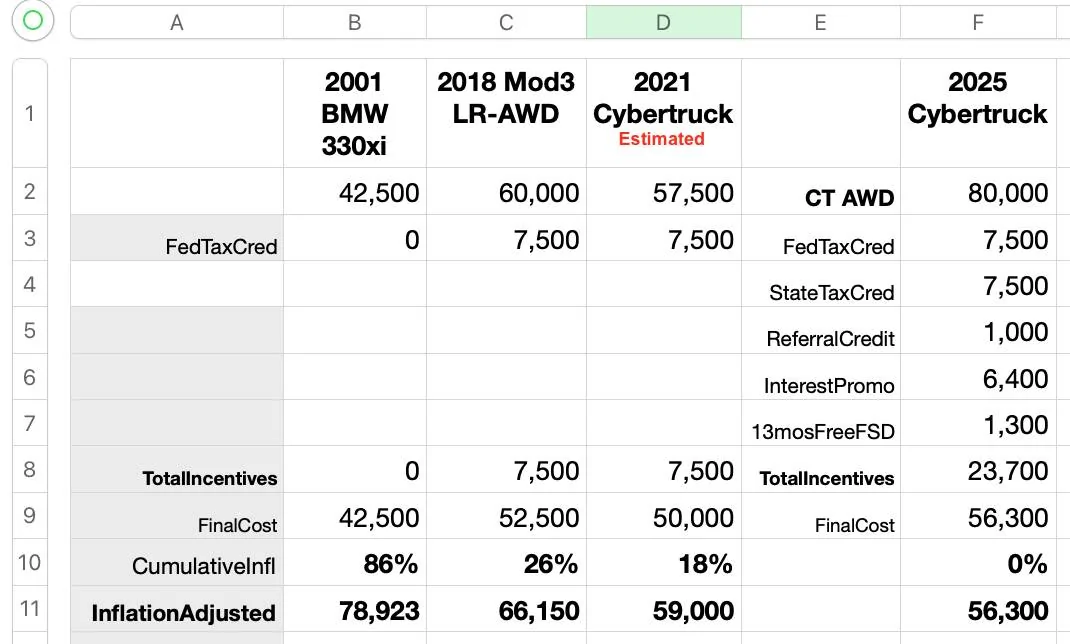The height and width of the screenshot is (644, 1070).
Task: Select column A header
Action: (177, 23)
